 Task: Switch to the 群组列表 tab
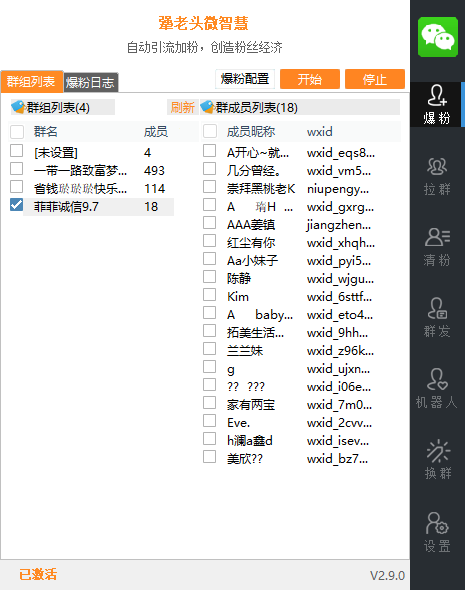(x=32, y=81)
